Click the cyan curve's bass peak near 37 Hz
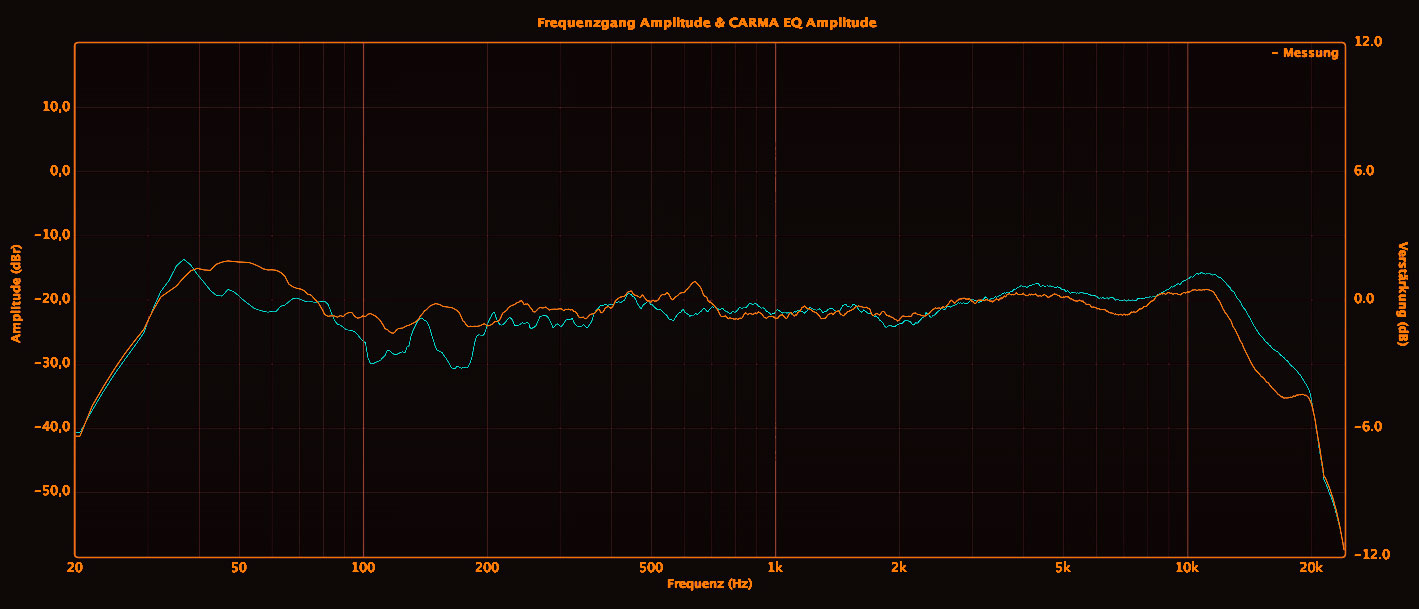Screen dimensions: 1419x609 pyautogui.click(x=184, y=260)
